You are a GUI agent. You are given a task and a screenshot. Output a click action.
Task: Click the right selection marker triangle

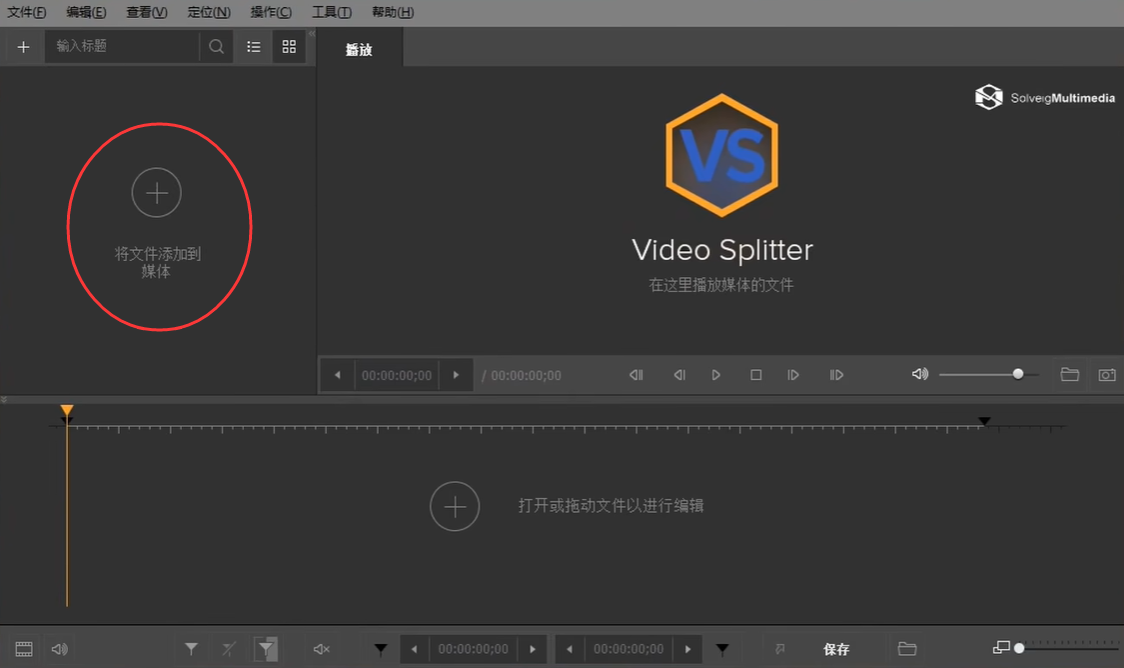(x=723, y=649)
